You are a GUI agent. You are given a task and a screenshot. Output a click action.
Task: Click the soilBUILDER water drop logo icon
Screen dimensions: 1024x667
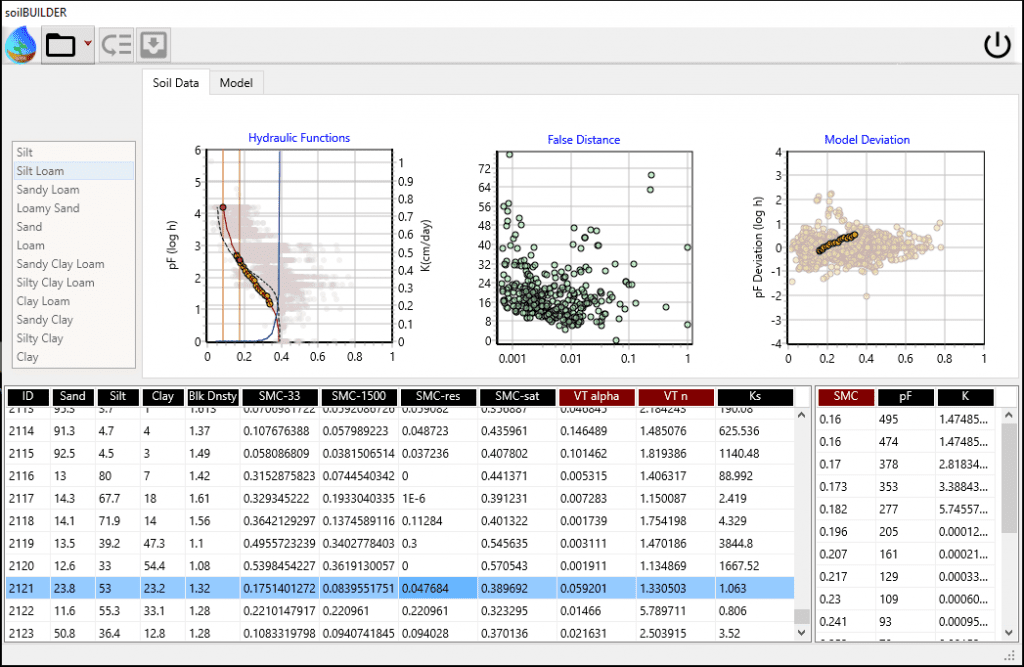[21, 44]
